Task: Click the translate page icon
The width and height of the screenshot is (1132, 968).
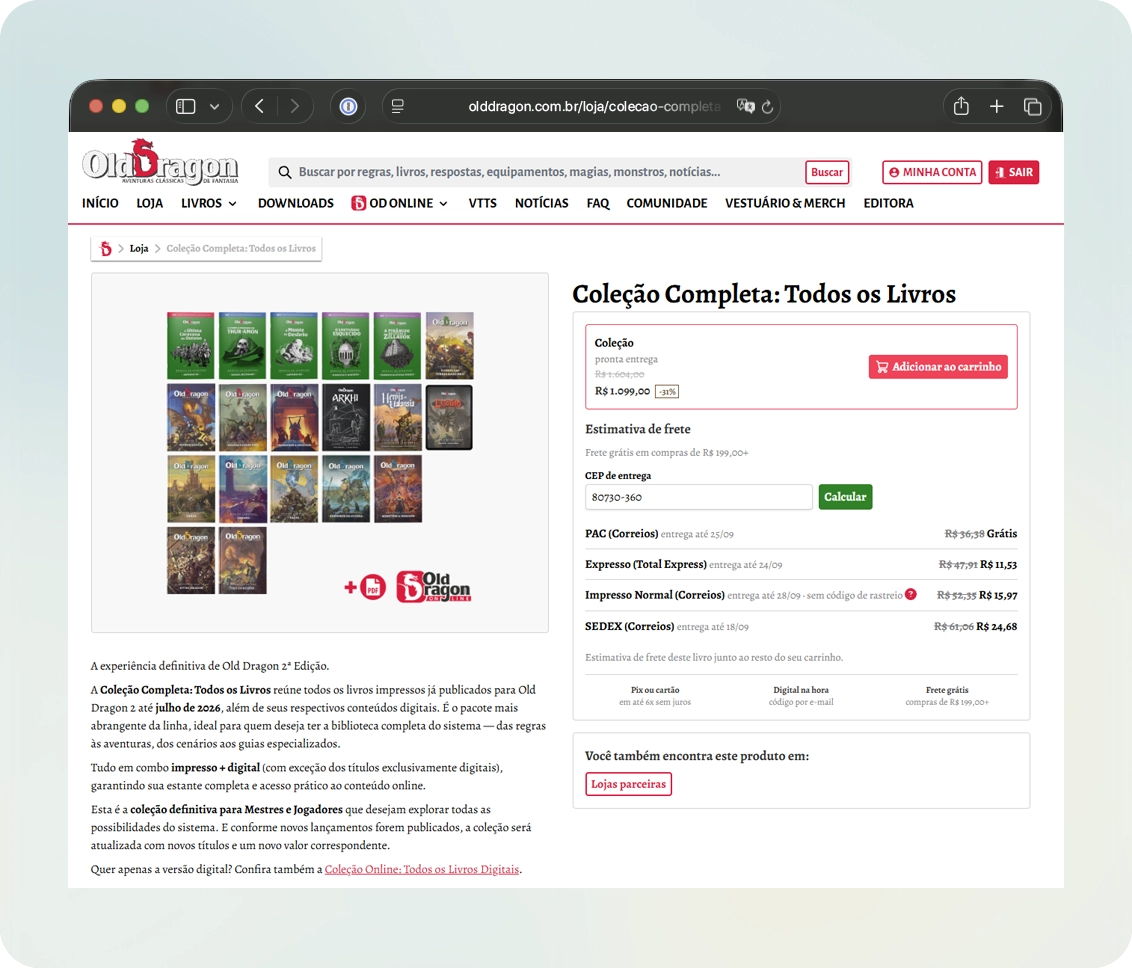Action: coord(745,107)
